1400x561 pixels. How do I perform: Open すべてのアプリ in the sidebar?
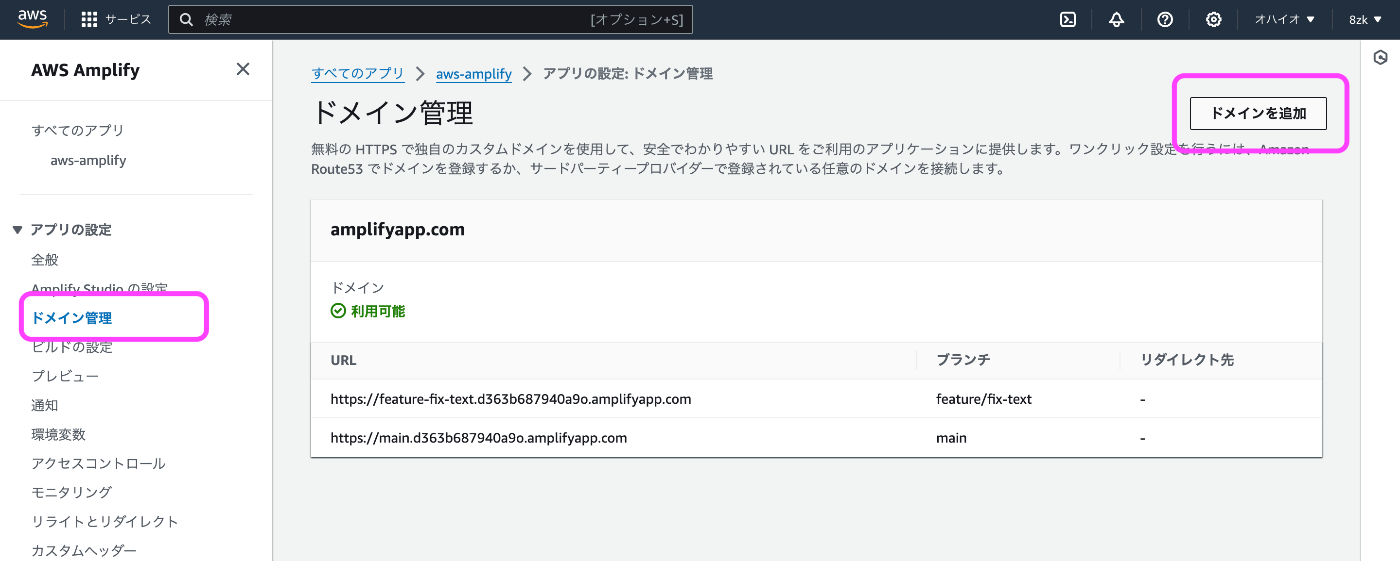(78, 130)
